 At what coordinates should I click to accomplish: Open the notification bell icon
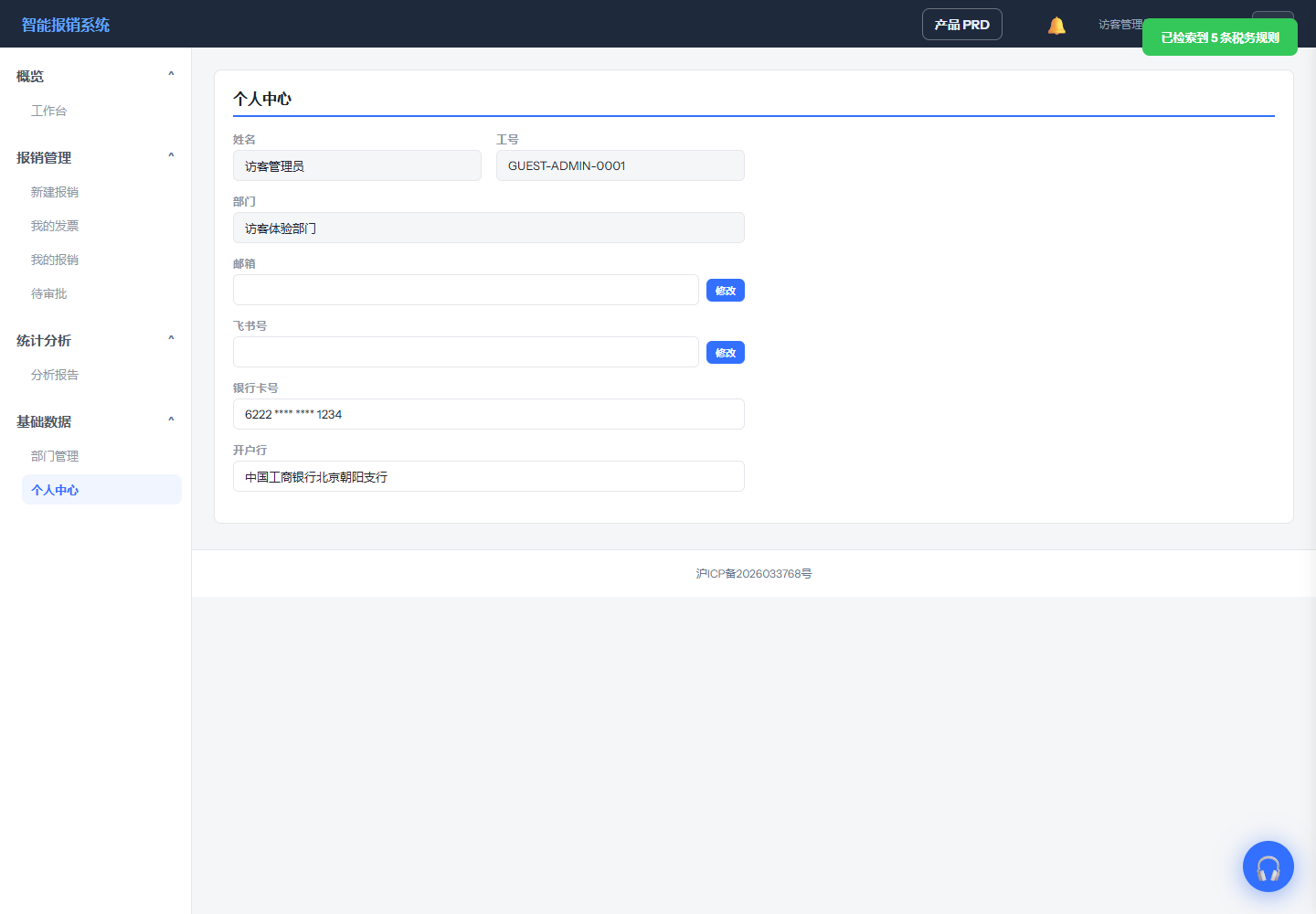[1056, 25]
